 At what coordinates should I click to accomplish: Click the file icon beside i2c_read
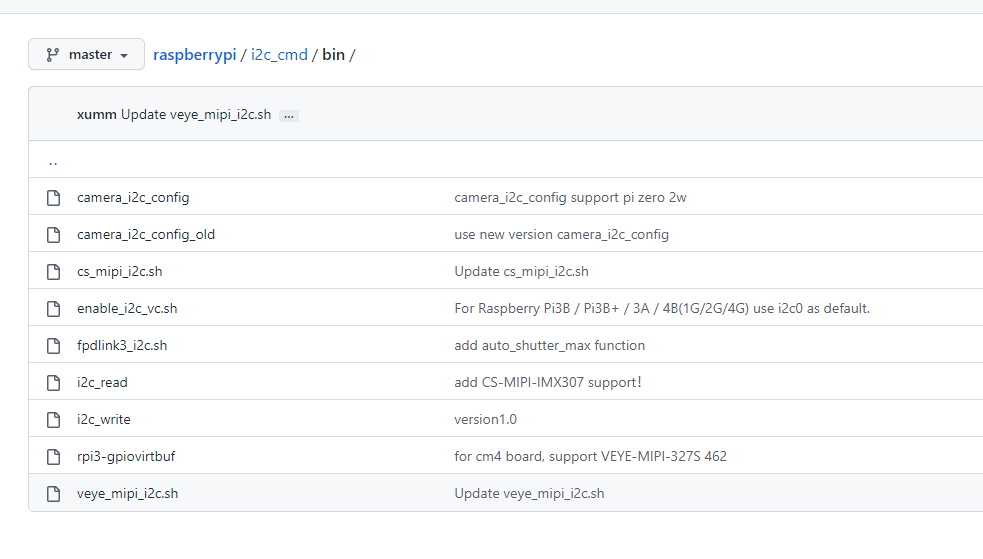(x=54, y=383)
